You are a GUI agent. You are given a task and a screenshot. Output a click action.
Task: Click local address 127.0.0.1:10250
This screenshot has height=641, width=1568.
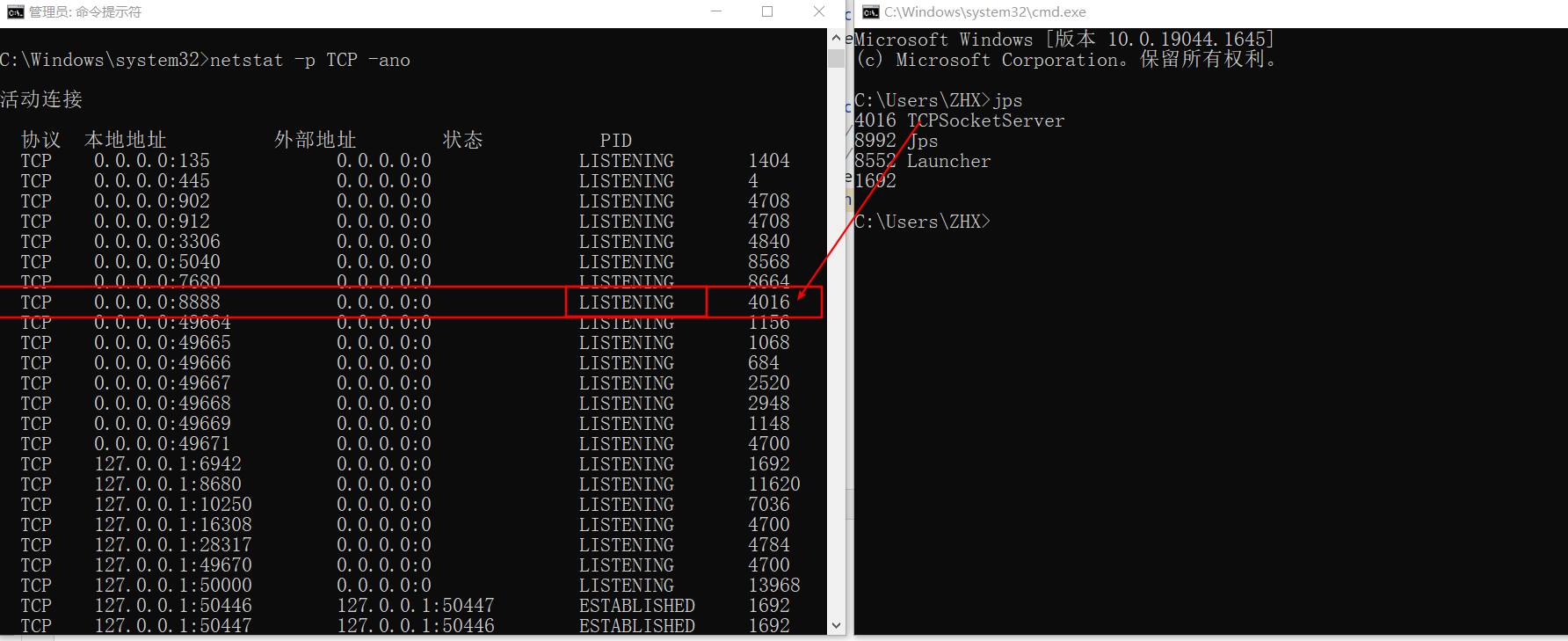pos(173,505)
